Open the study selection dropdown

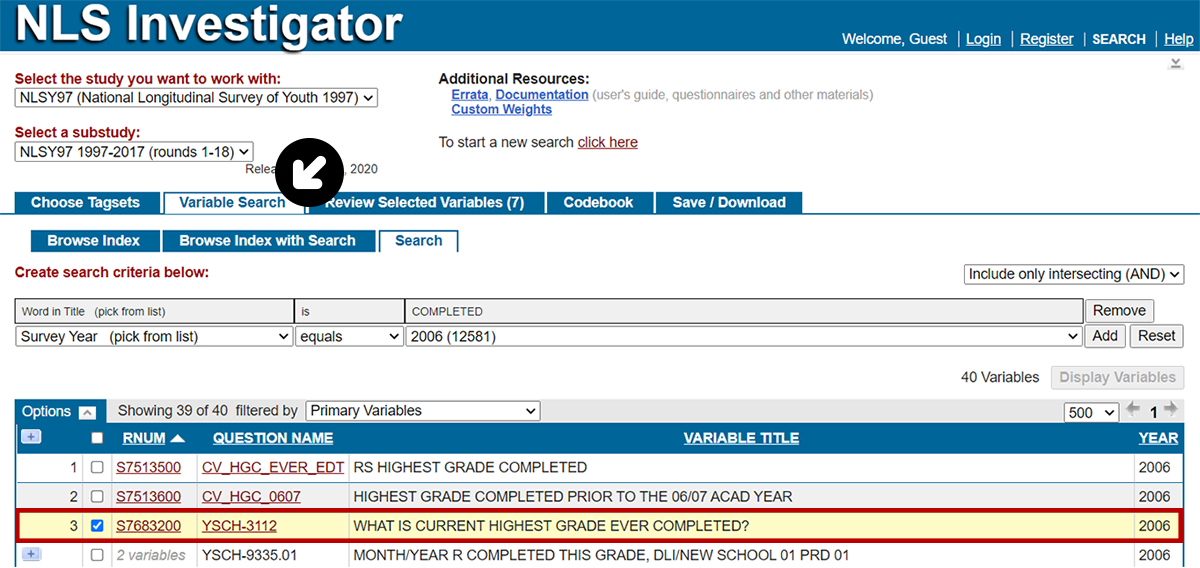tap(196, 98)
